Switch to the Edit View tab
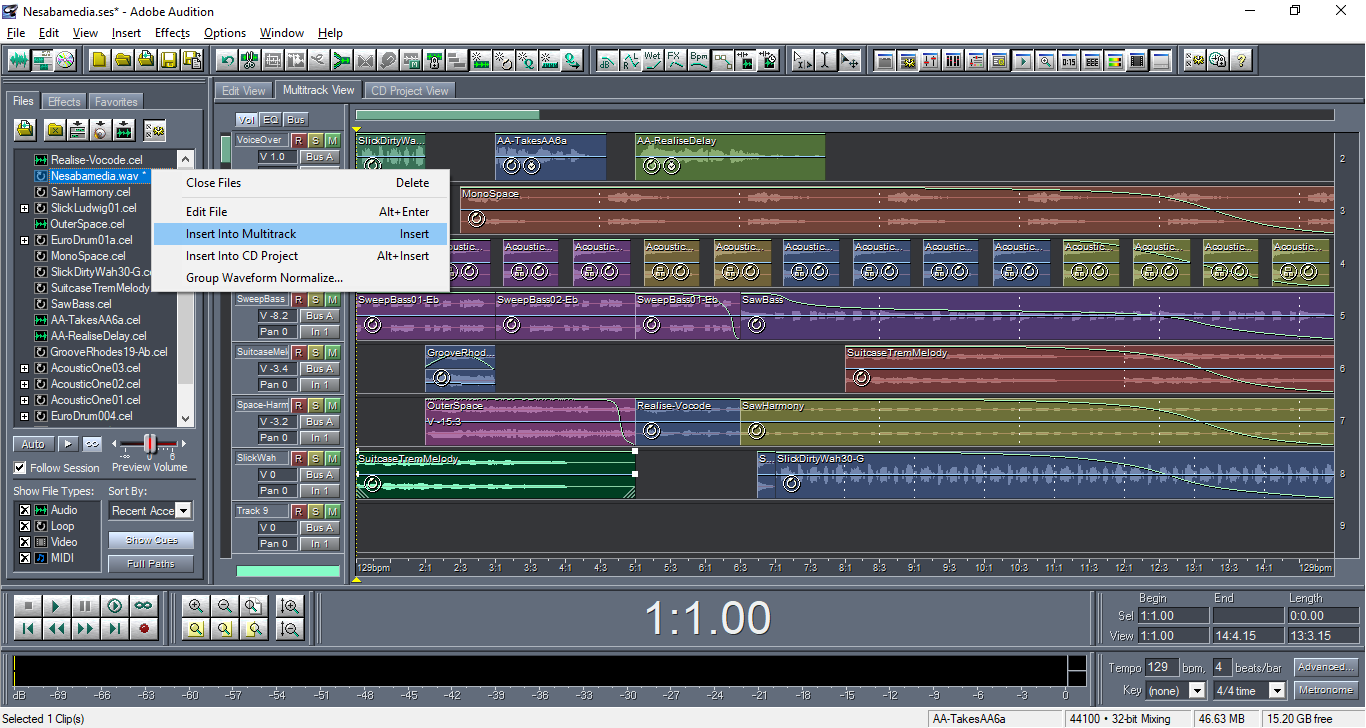1366x728 pixels. 243,90
